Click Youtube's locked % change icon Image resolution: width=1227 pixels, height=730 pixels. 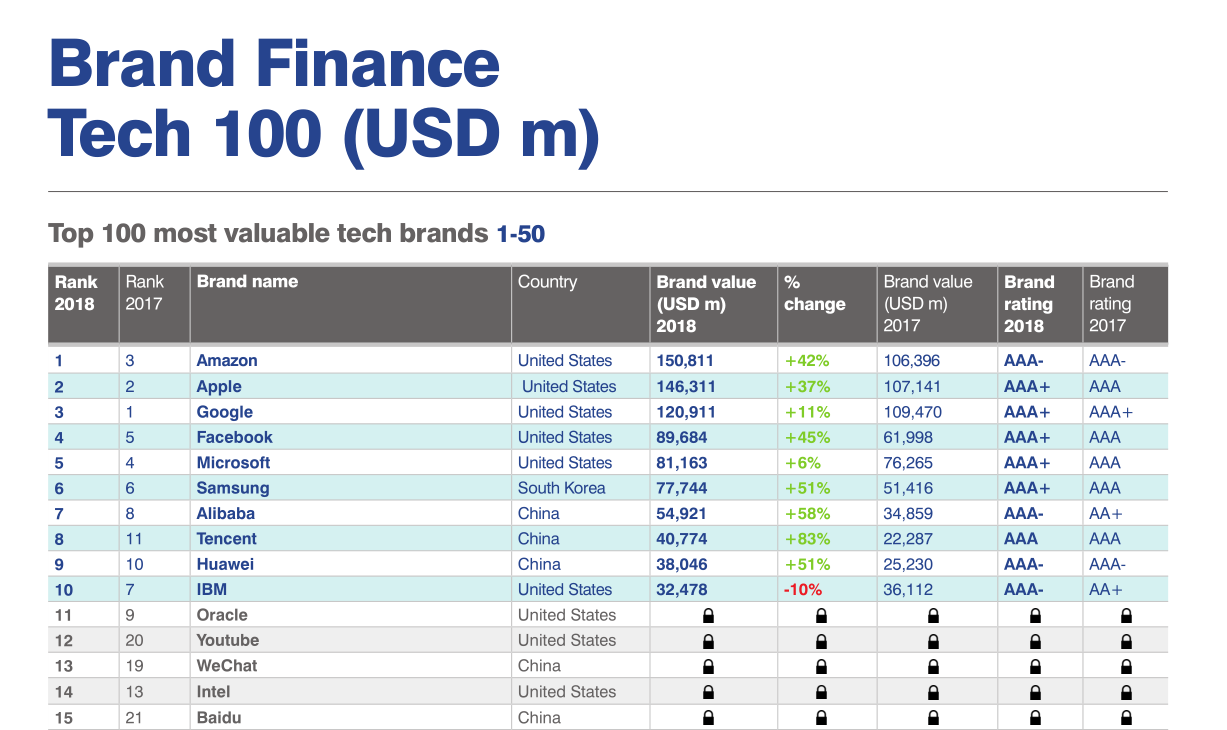click(822, 641)
